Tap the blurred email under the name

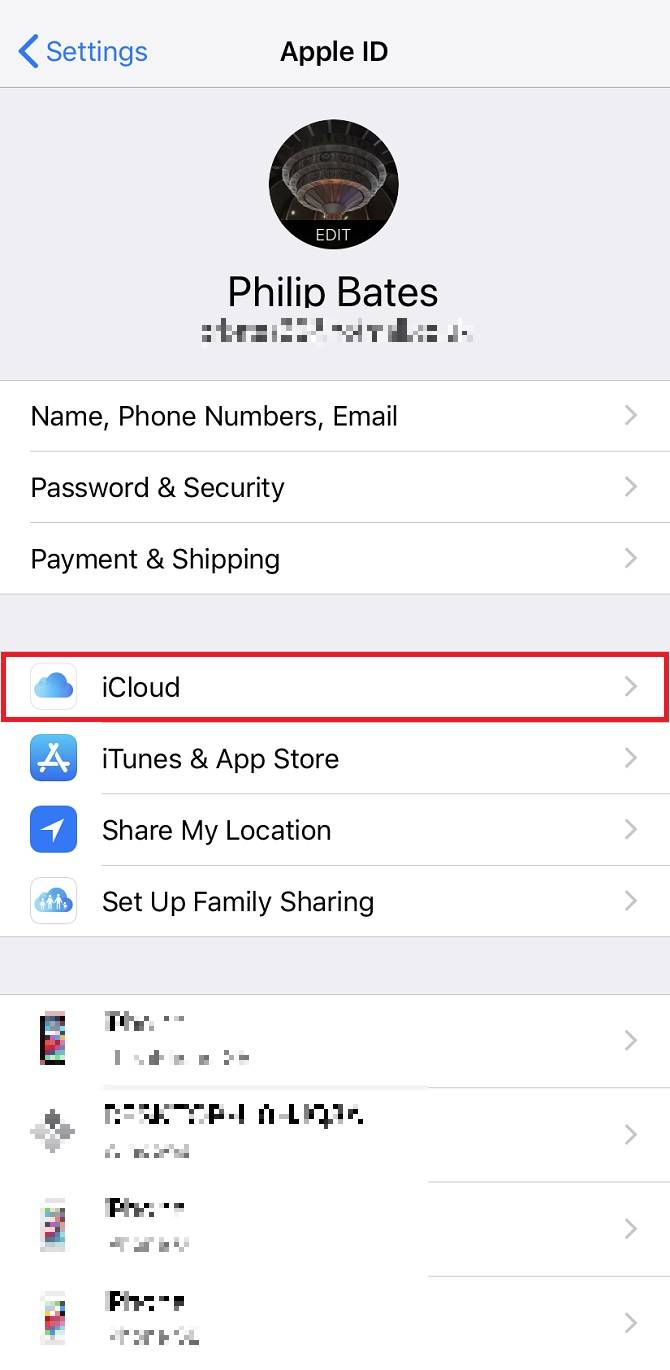point(336,332)
